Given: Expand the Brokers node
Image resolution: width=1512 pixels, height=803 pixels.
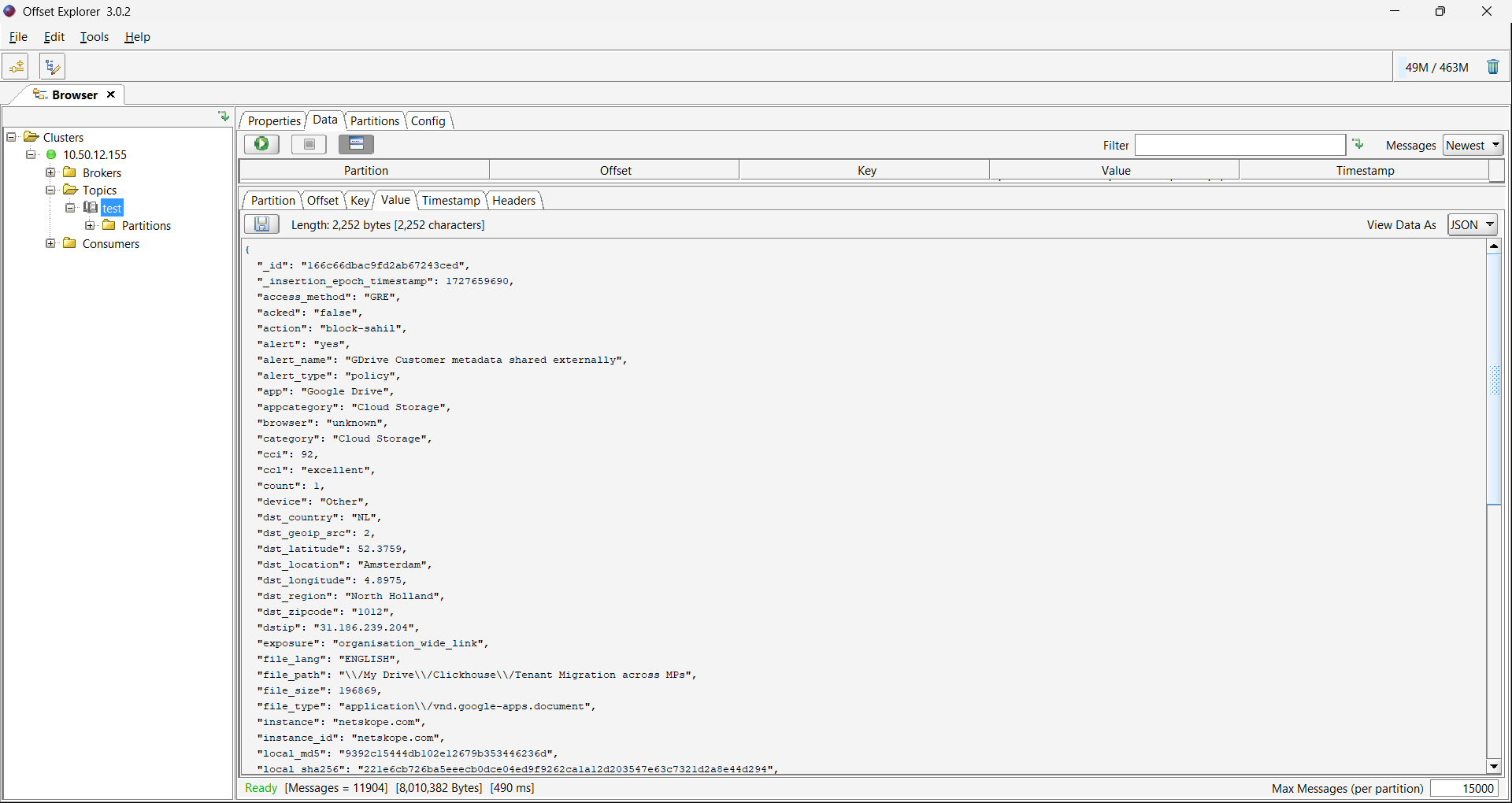Looking at the screenshot, I should click(50, 172).
